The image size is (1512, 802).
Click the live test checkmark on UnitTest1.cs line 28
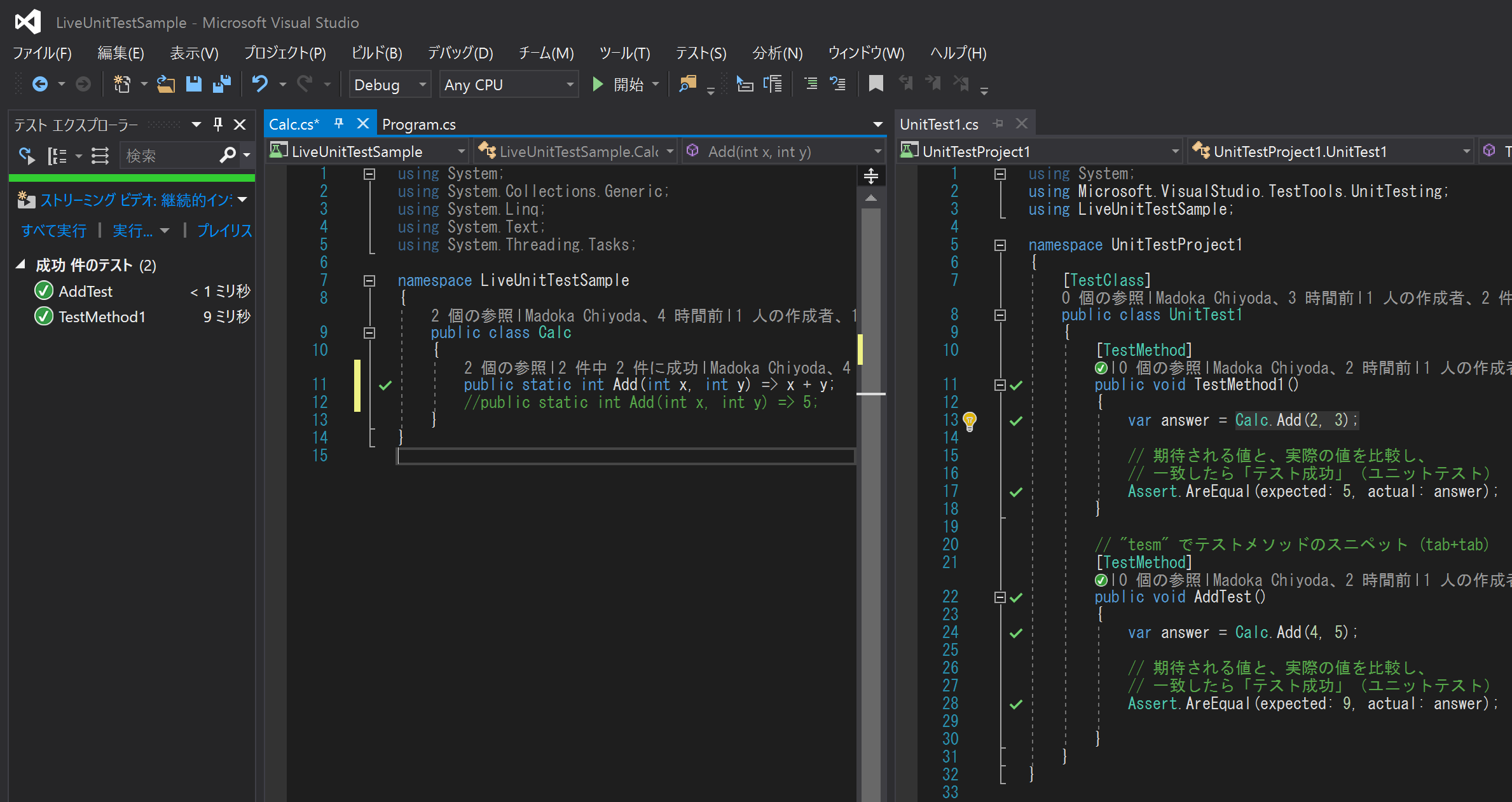[1016, 704]
